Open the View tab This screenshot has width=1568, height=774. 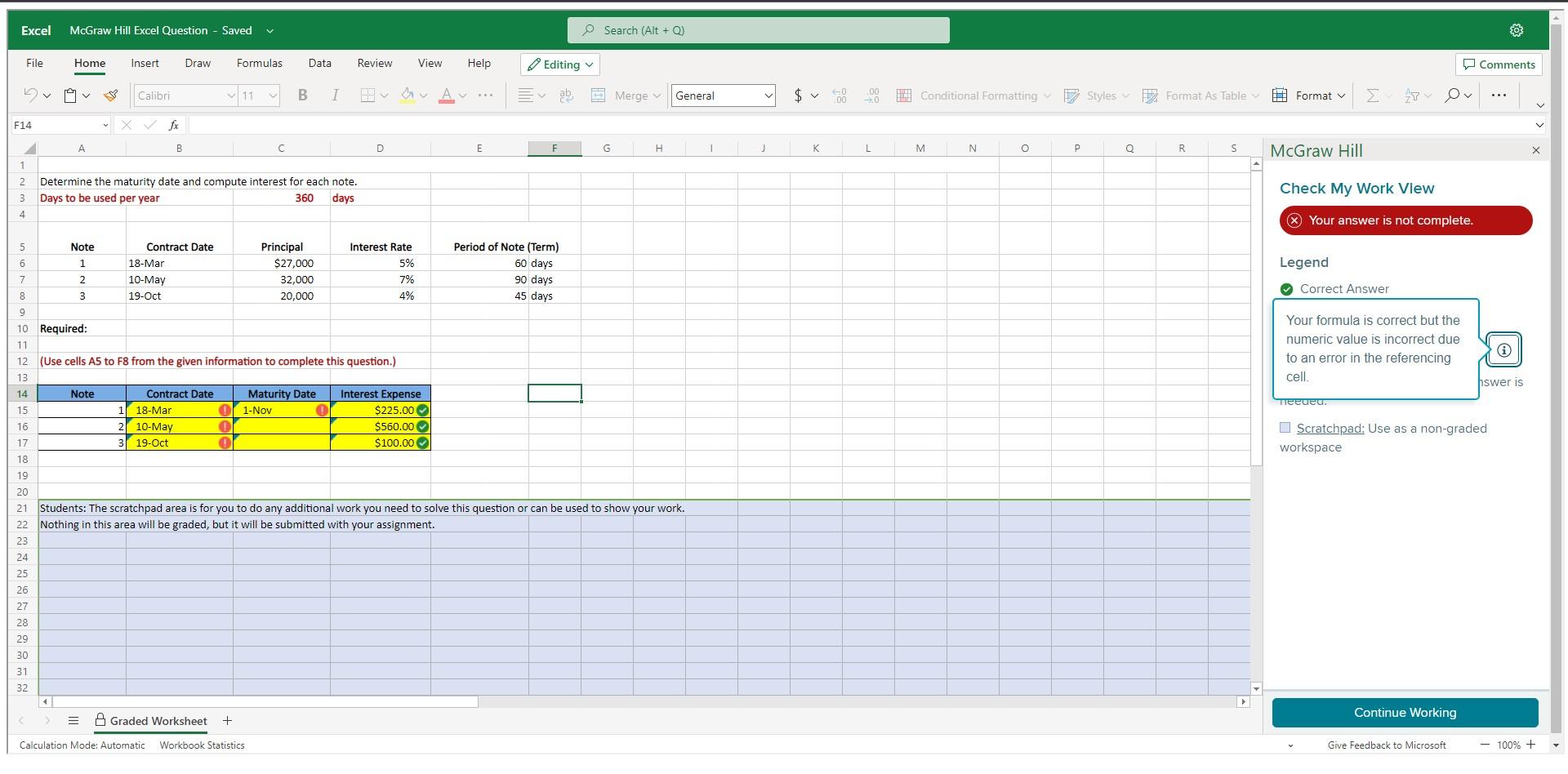click(x=430, y=63)
